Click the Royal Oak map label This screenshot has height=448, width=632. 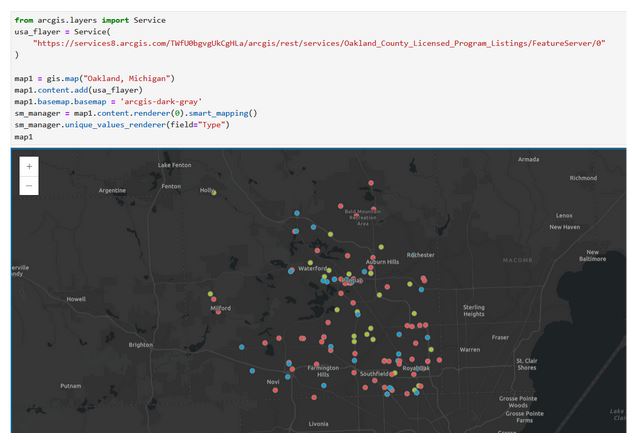(416, 368)
